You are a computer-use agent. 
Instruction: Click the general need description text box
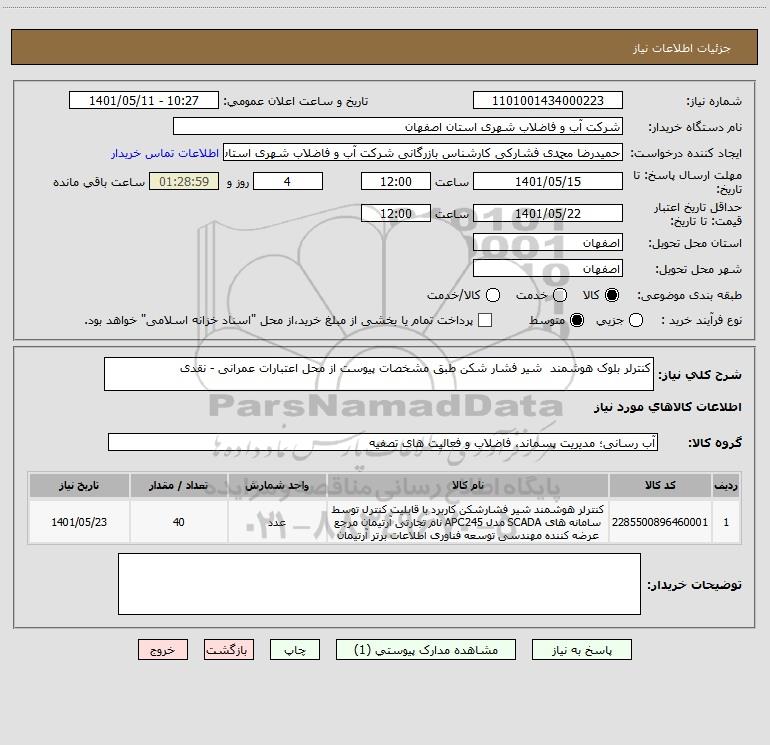click(379, 374)
